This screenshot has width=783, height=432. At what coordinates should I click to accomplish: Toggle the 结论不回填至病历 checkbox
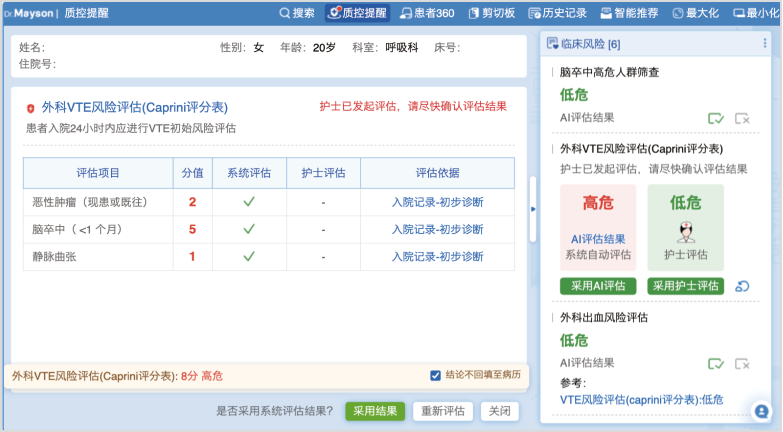point(435,376)
